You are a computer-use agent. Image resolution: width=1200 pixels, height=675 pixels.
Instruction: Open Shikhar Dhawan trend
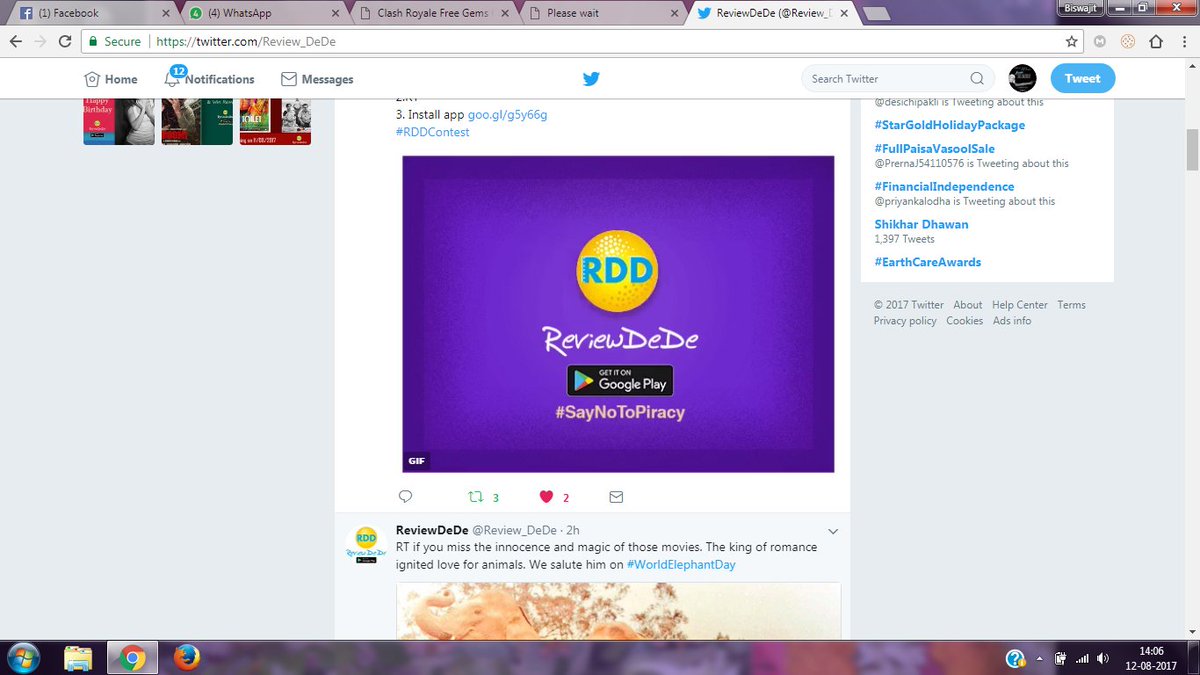click(921, 225)
